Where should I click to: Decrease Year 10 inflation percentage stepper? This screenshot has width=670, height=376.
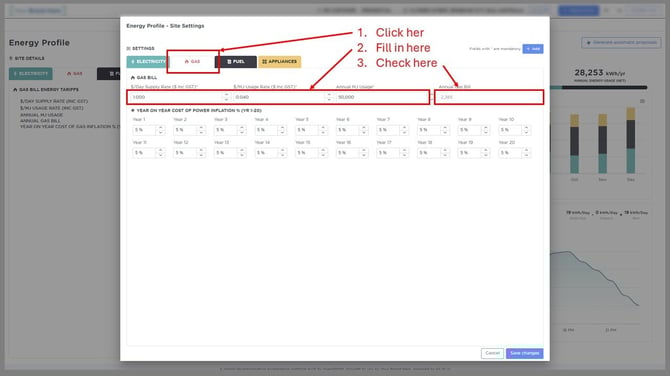[x=526, y=132]
